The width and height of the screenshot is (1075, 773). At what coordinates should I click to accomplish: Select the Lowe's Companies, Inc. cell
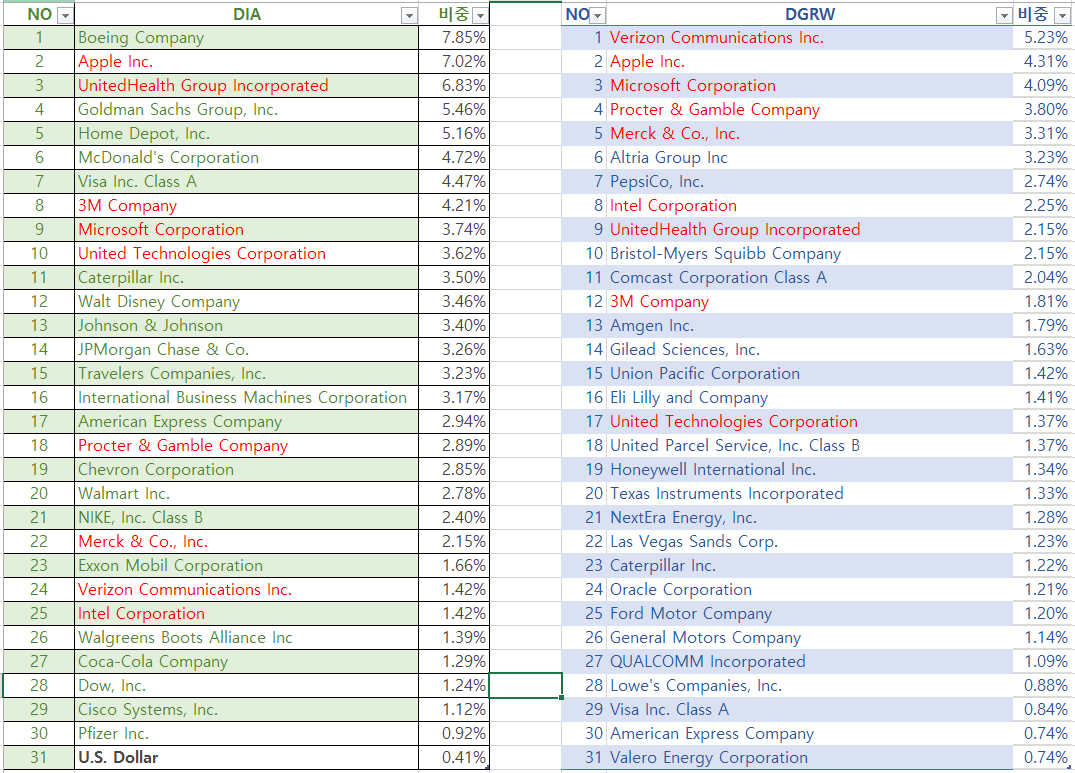pyautogui.click(x=810, y=685)
